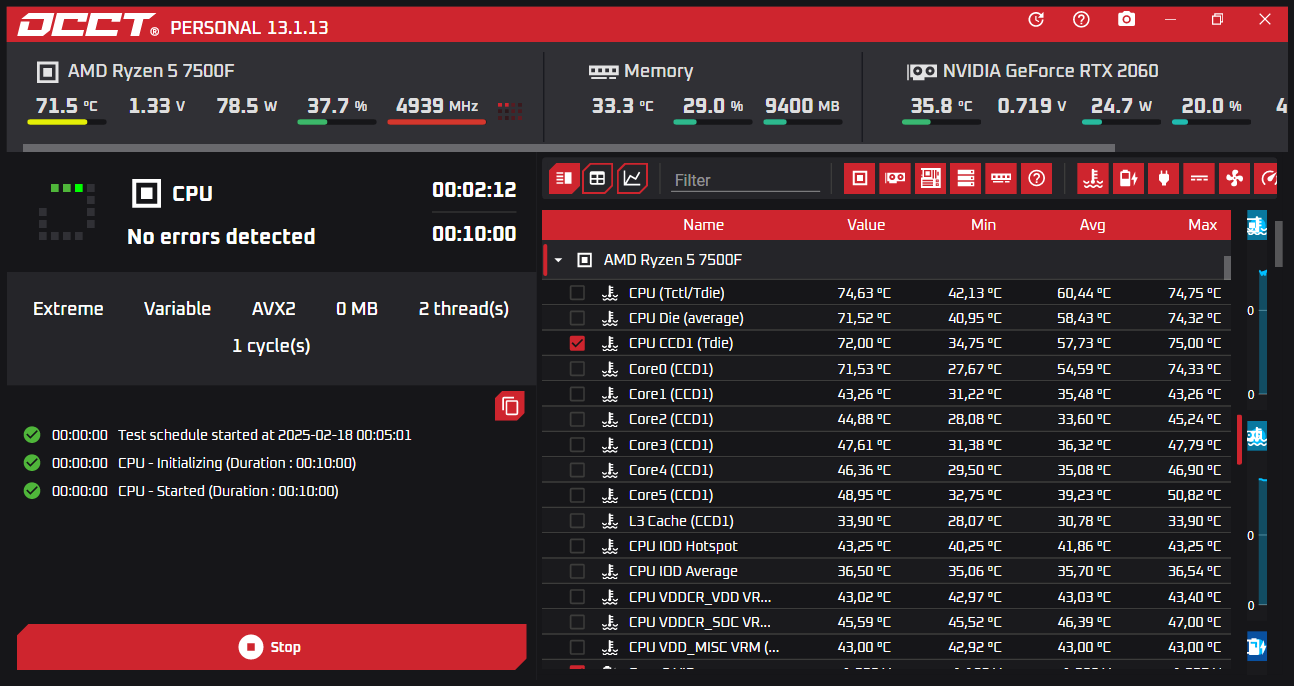
Task: Click the memory icon in the header
Action: point(603,72)
